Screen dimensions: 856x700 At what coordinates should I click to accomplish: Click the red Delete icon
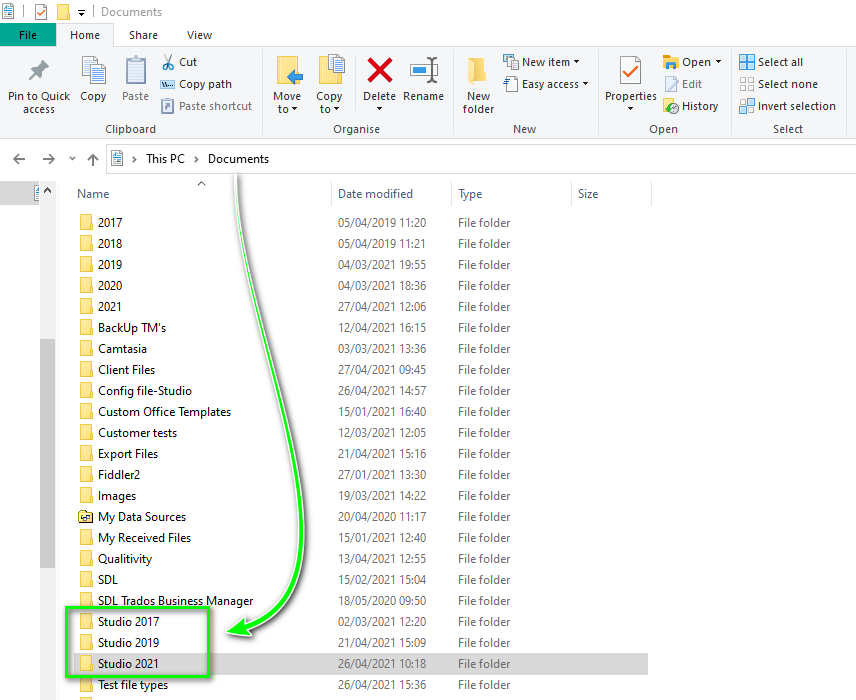379,72
